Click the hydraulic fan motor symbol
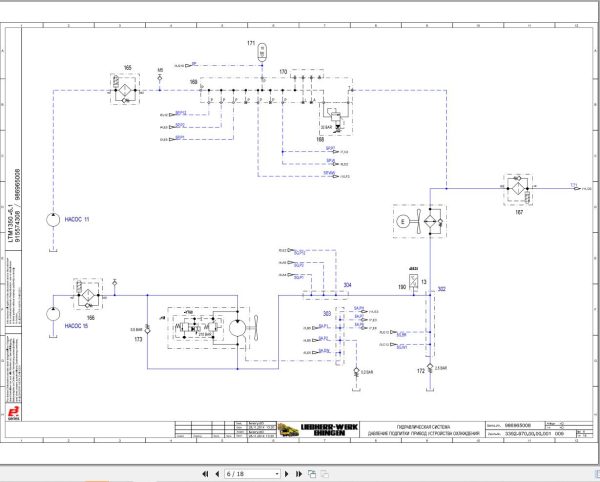Image resolution: width=600 pixels, height=482 pixels. point(237,328)
